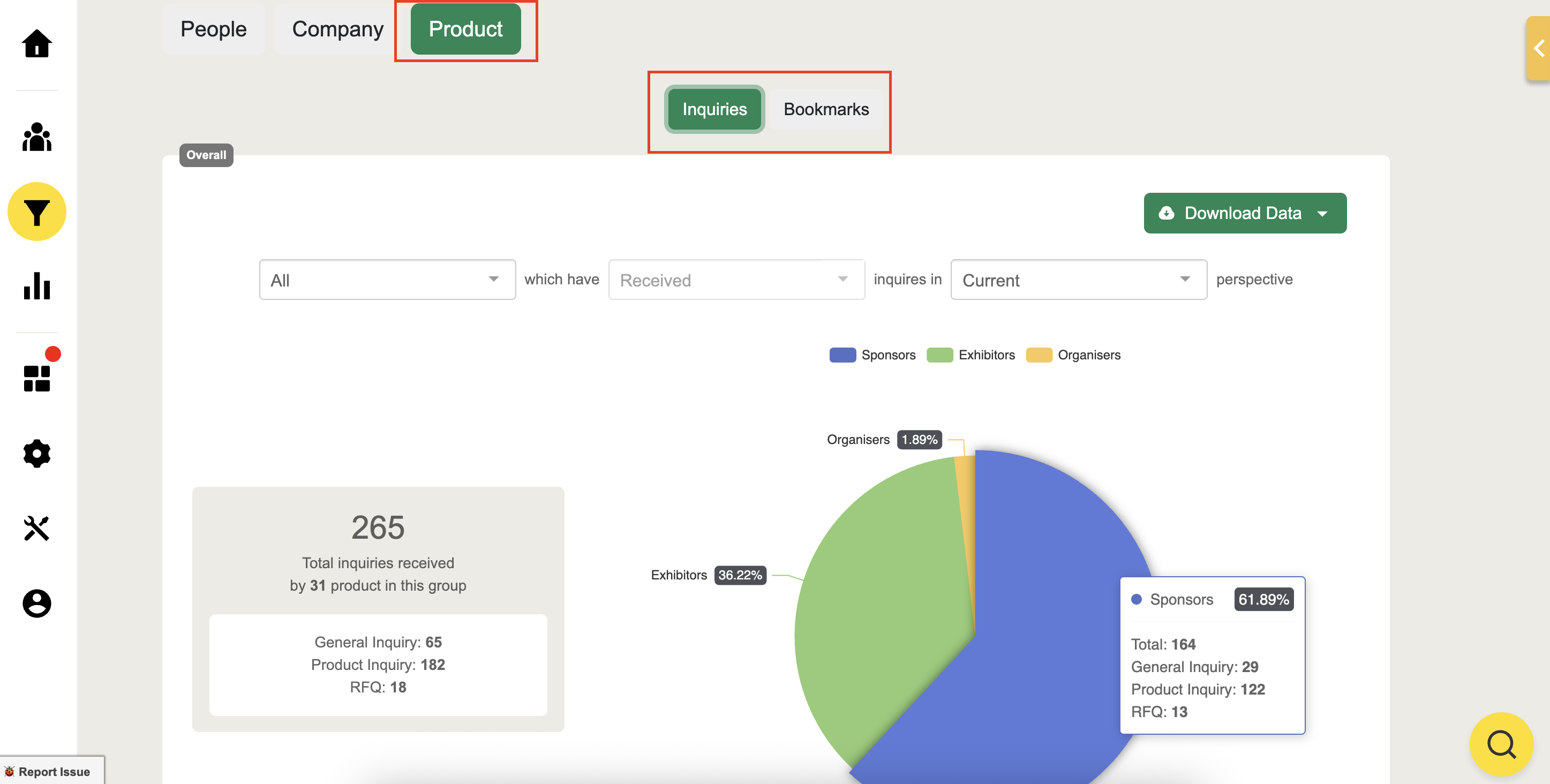Click the yellow magnifier search button
This screenshot has height=784, width=1550.
(x=1501, y=744)
